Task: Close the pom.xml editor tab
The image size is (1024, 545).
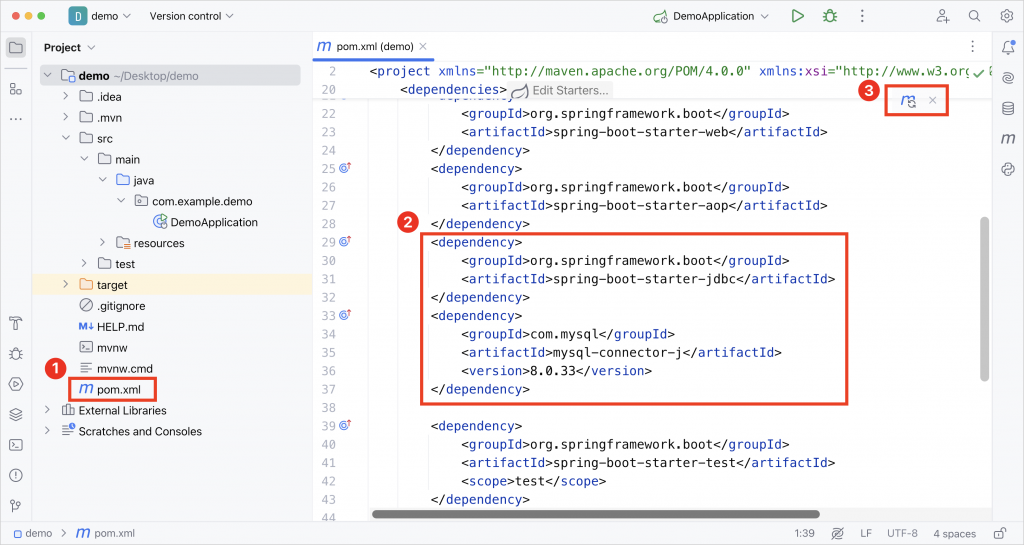Action: (x=423, y=46)
